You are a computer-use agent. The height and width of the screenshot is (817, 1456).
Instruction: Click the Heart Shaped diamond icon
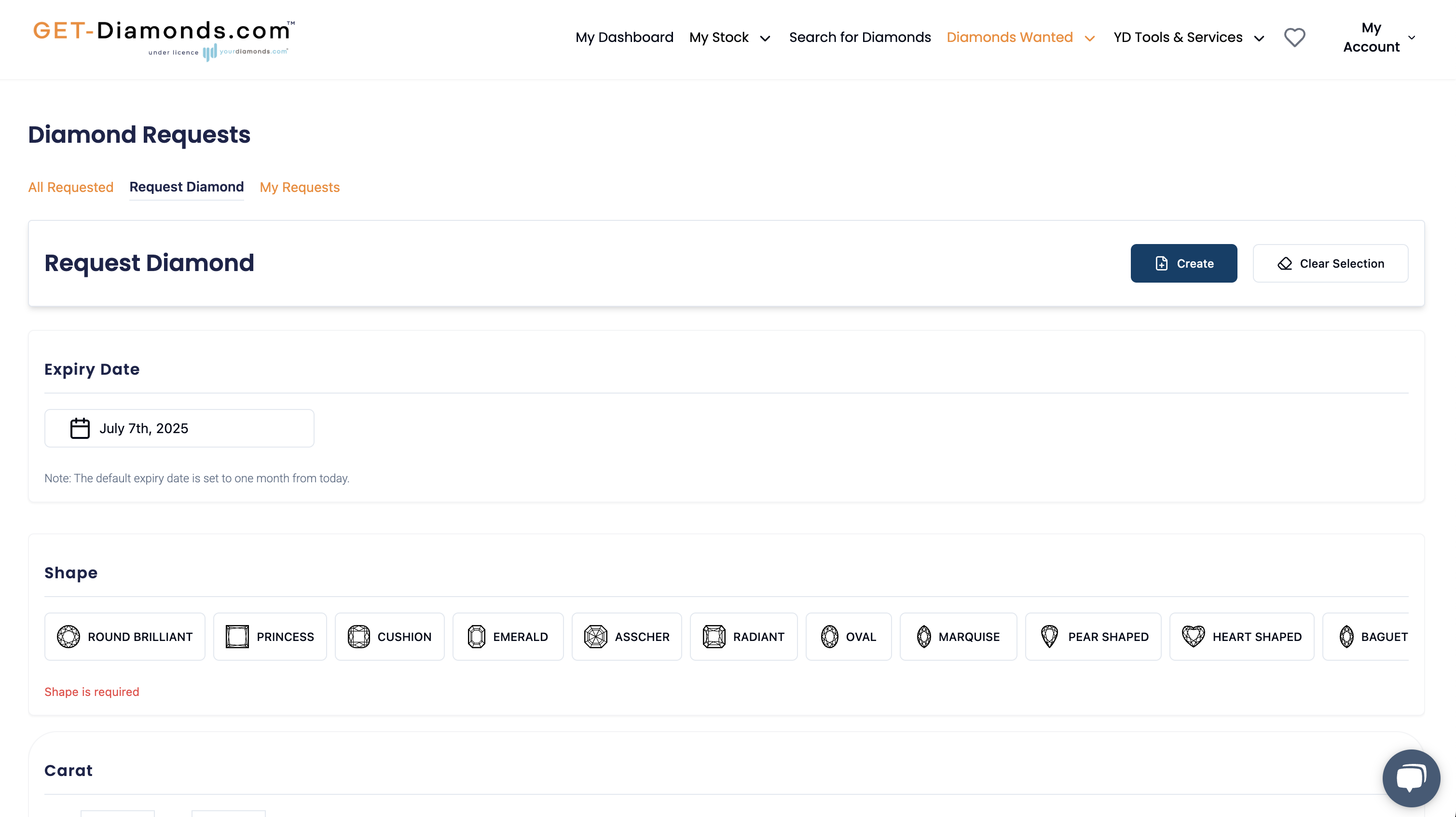click(x=1193, y=637)
